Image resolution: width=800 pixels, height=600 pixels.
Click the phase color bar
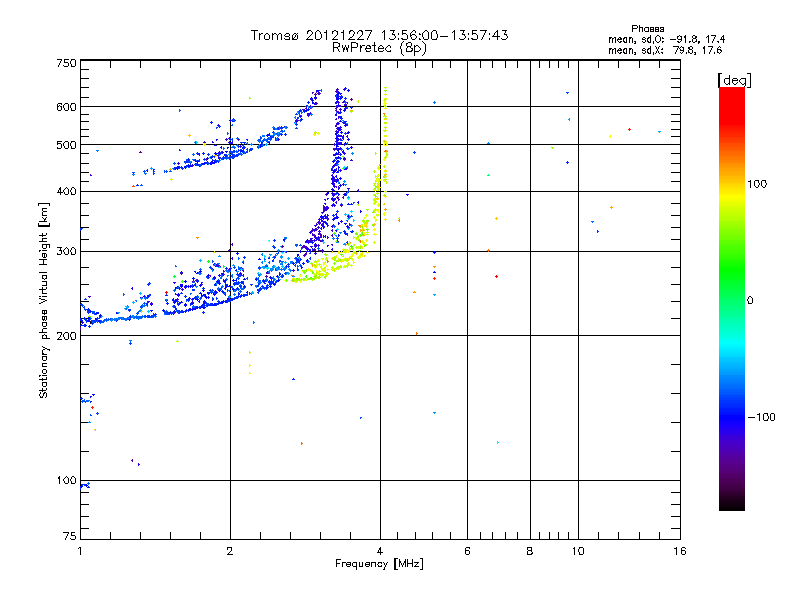tap(732, 298)
